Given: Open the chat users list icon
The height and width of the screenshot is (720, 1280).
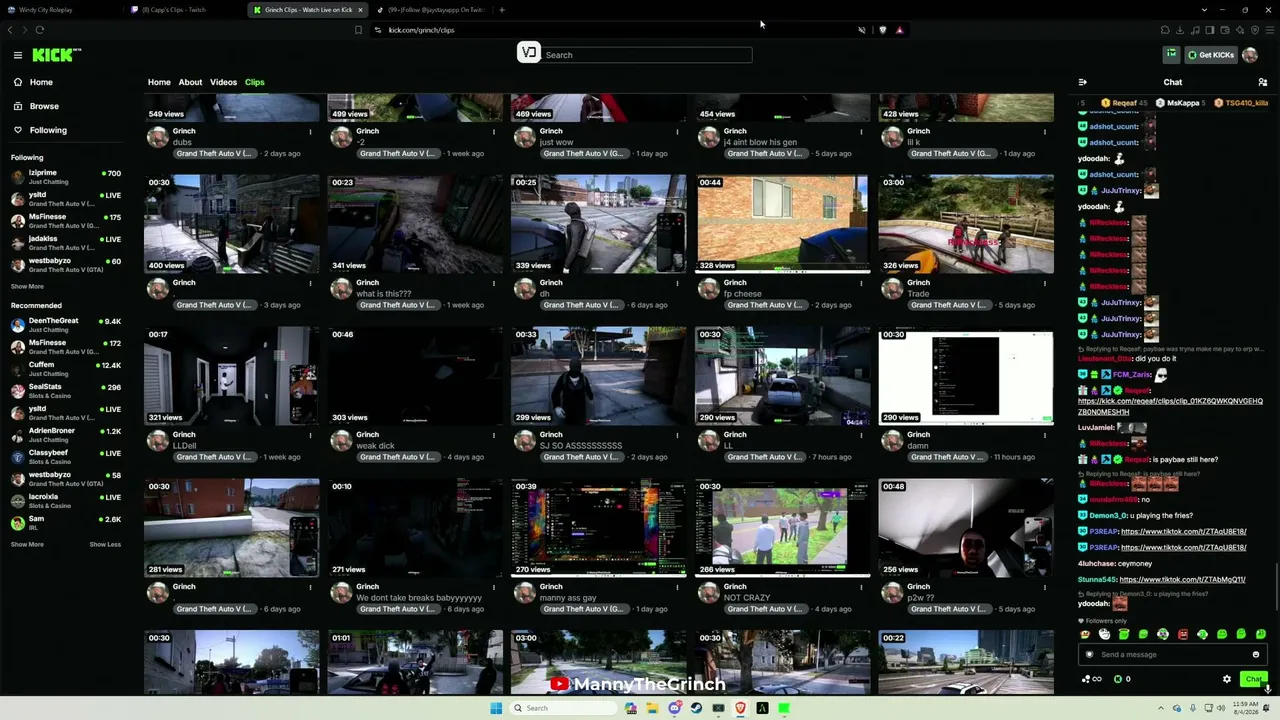Looking at the screenshot, I should click(1263, 82).
